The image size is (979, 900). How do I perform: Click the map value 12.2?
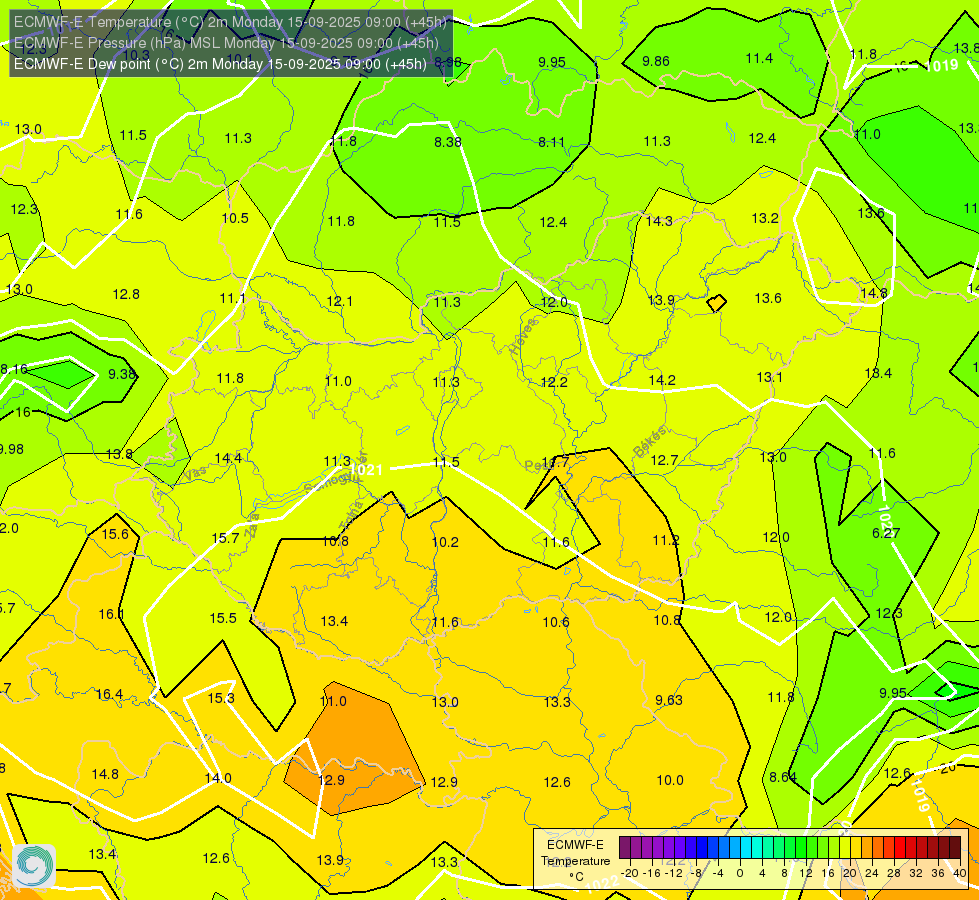[554, 382]
